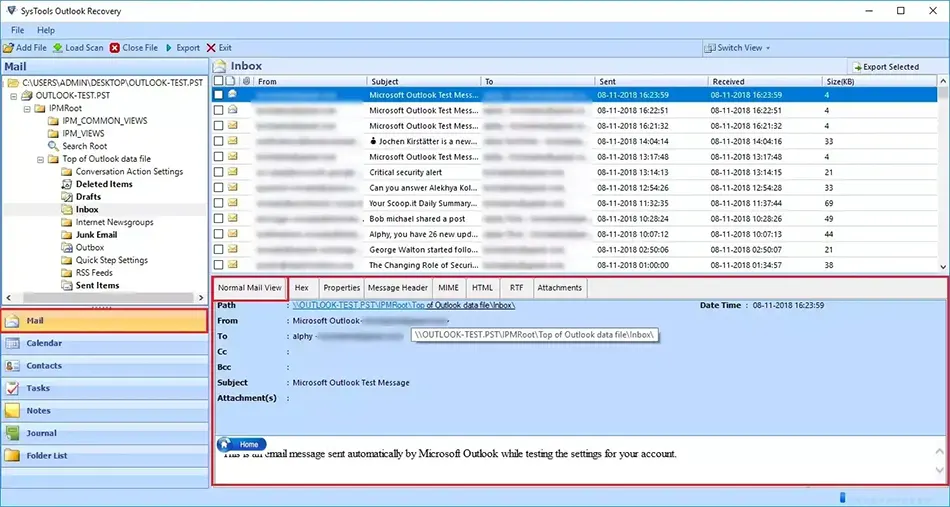Click the Add File toolbar icon
This screenshot has height=507, width=950.
8,48
